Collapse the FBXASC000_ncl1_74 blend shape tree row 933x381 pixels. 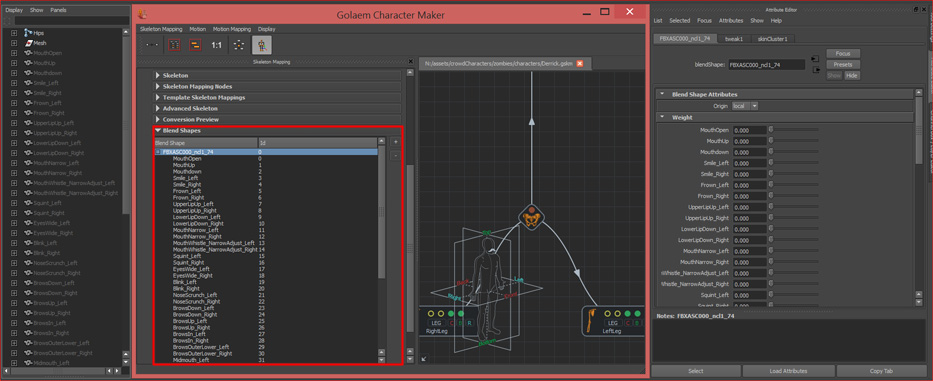(158, 152)
